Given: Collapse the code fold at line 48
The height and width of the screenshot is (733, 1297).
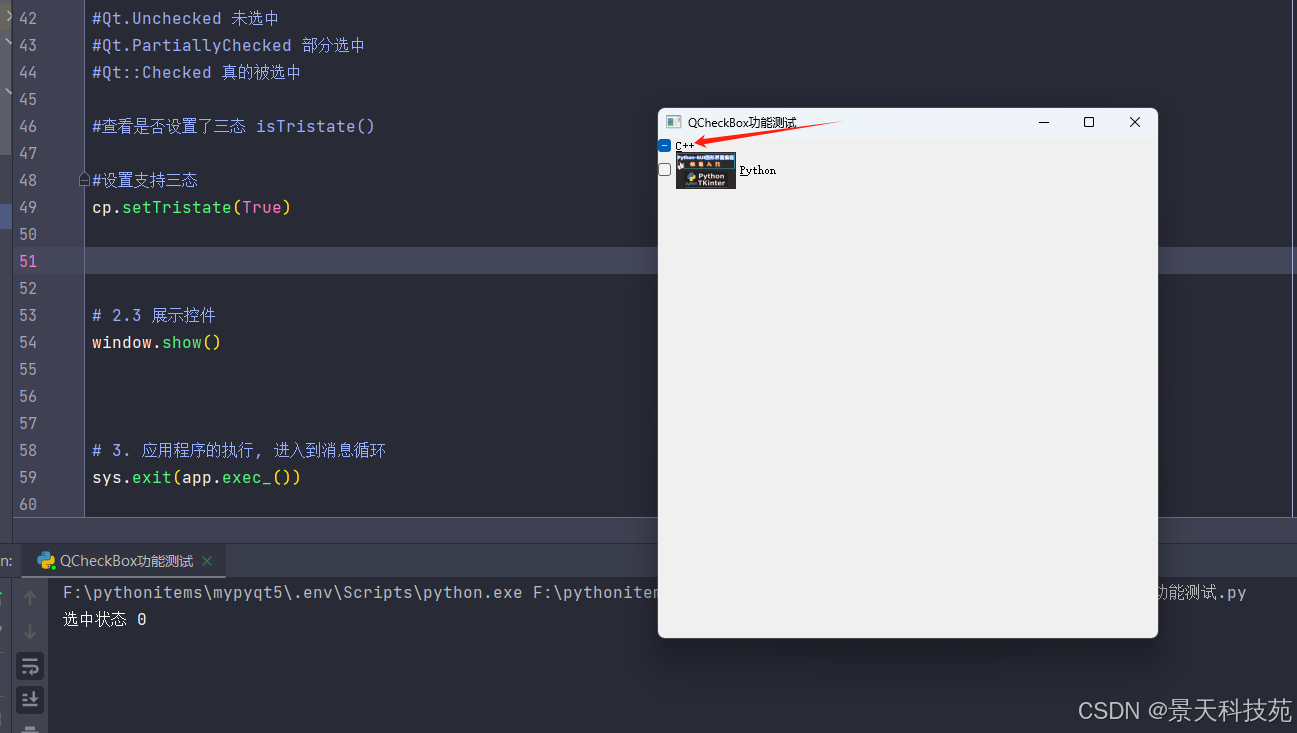Looking at the screenshot, I should click(83, 179).
